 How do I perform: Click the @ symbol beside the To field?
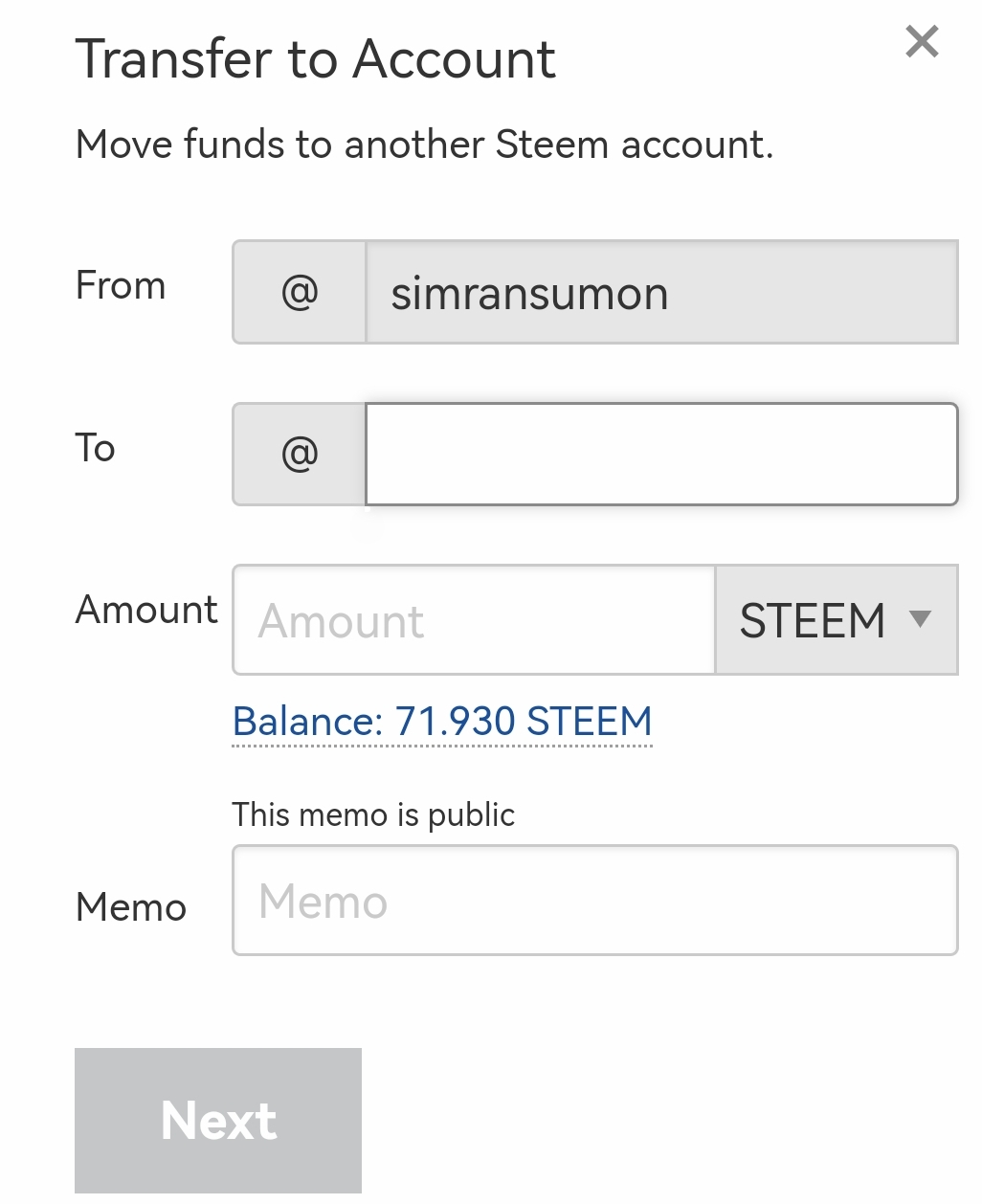click(x=300, y=454)
